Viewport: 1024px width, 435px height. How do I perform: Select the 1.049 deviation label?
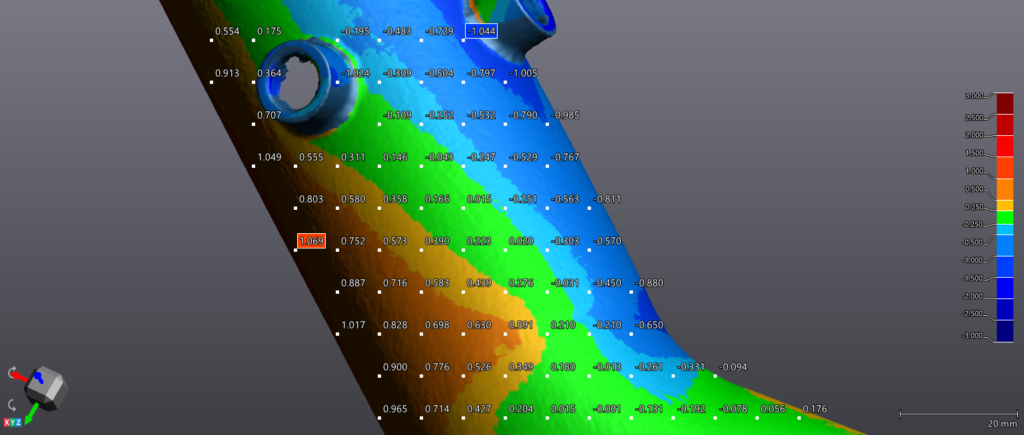(x=269, y=157)
